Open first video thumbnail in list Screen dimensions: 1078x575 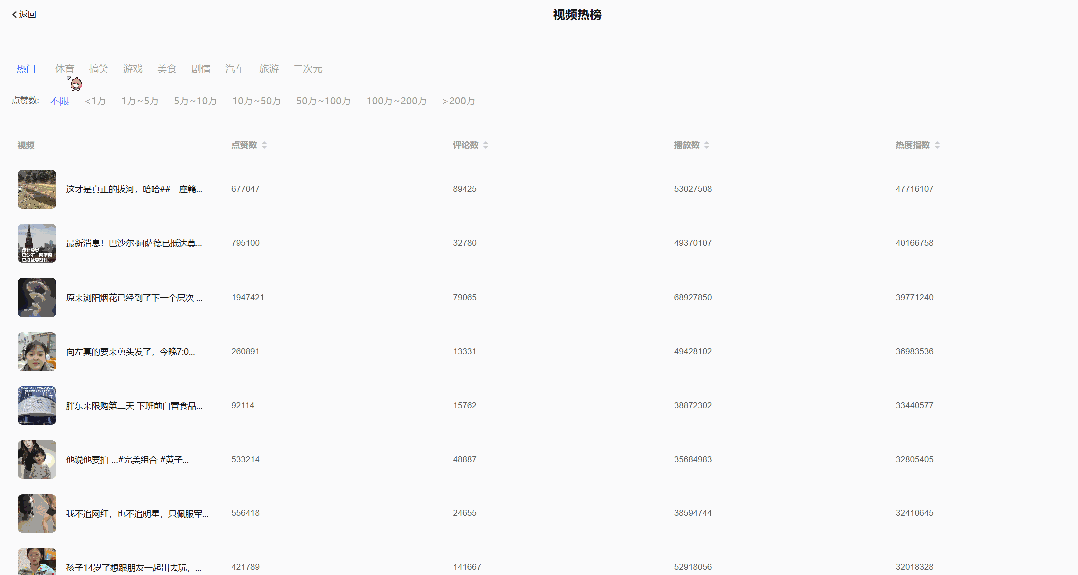(x=37, y=189)
